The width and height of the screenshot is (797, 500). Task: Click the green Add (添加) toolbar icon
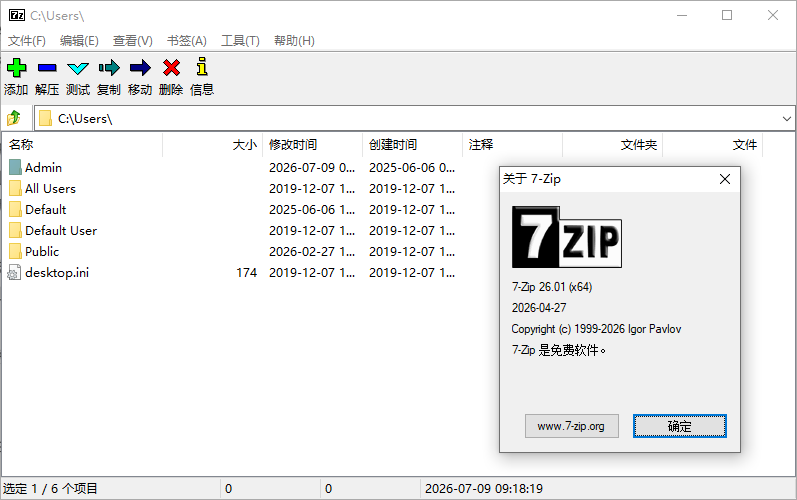[x=17, y=68]
